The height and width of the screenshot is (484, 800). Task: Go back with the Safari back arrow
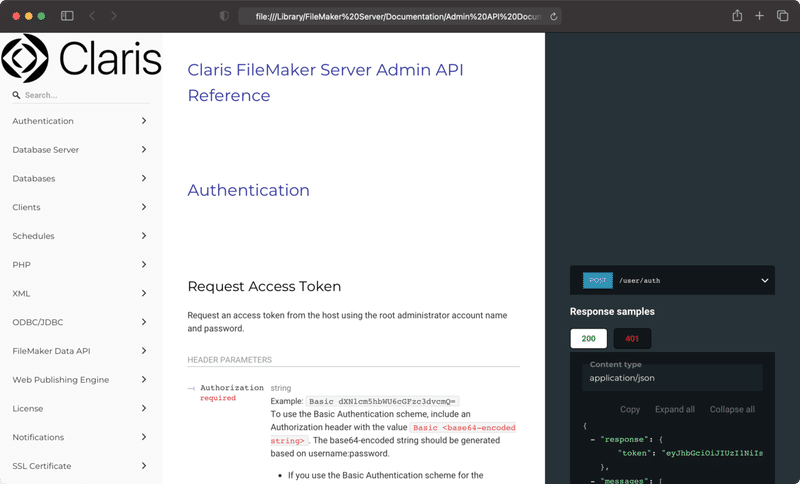92,16
